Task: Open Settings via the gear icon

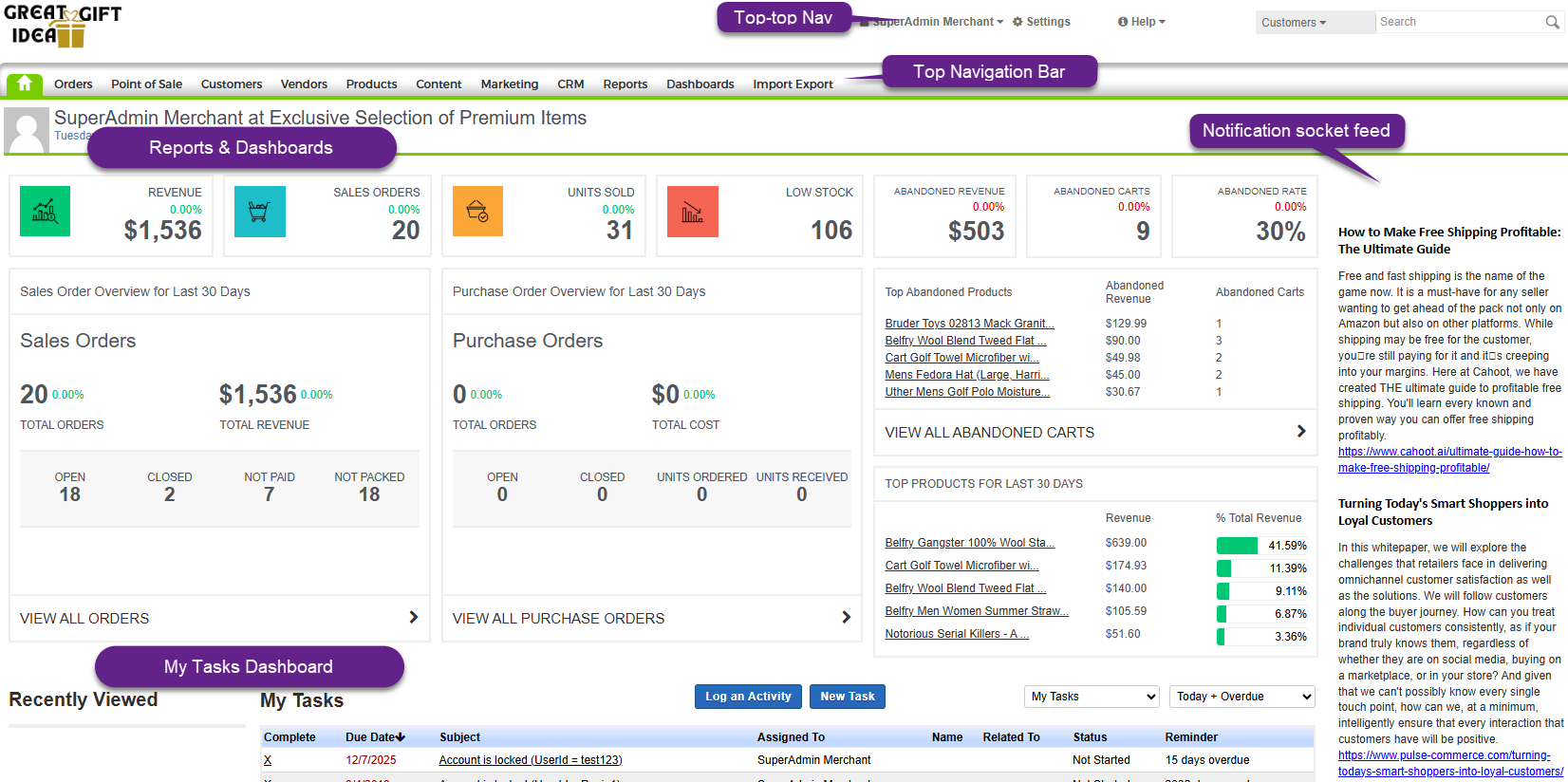Action: (x=1017, y=22)
